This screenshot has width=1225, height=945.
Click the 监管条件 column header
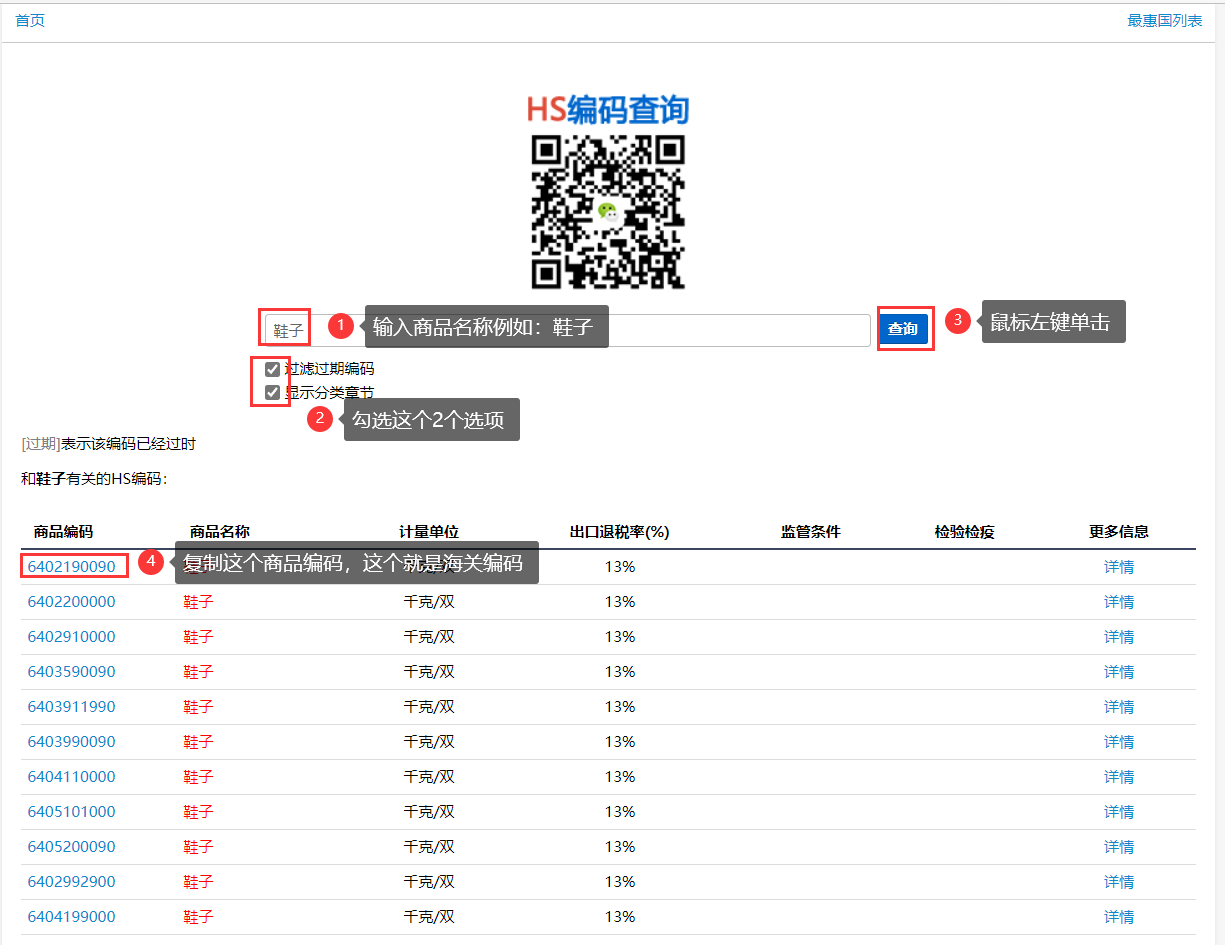811,532
